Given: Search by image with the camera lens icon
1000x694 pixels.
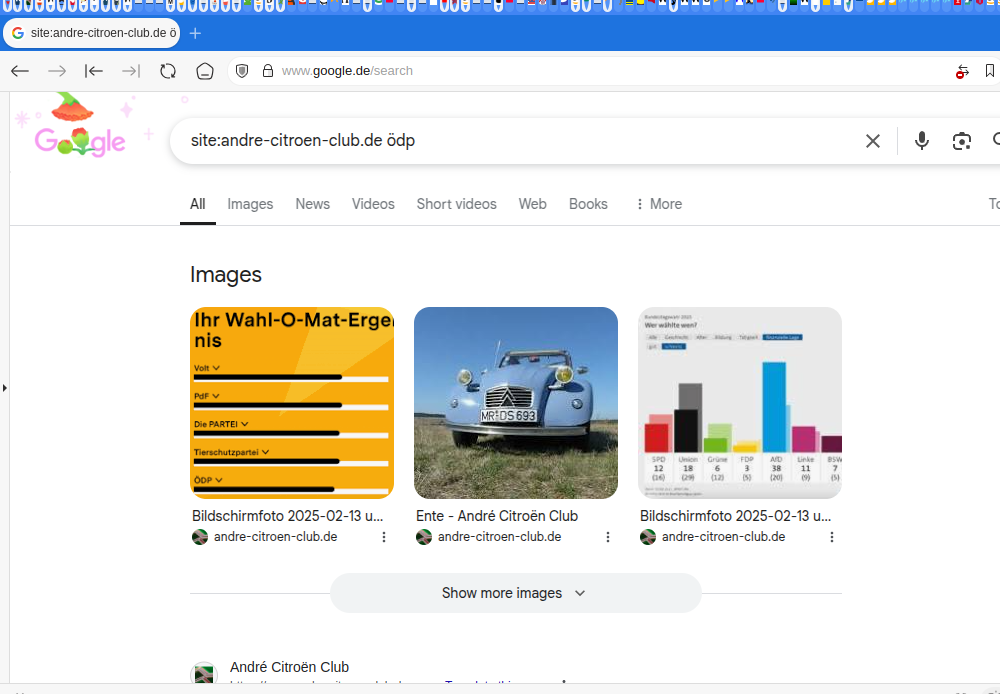Looking at the screenshot, I should pyautogui.click(x=962, y=141).
